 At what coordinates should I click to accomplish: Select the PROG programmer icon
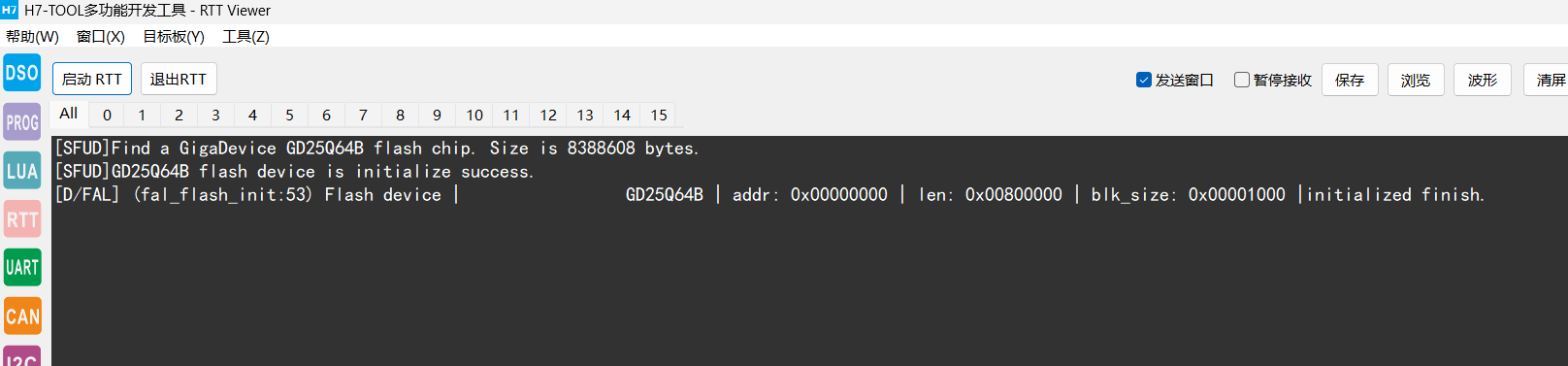click(22, 122)
